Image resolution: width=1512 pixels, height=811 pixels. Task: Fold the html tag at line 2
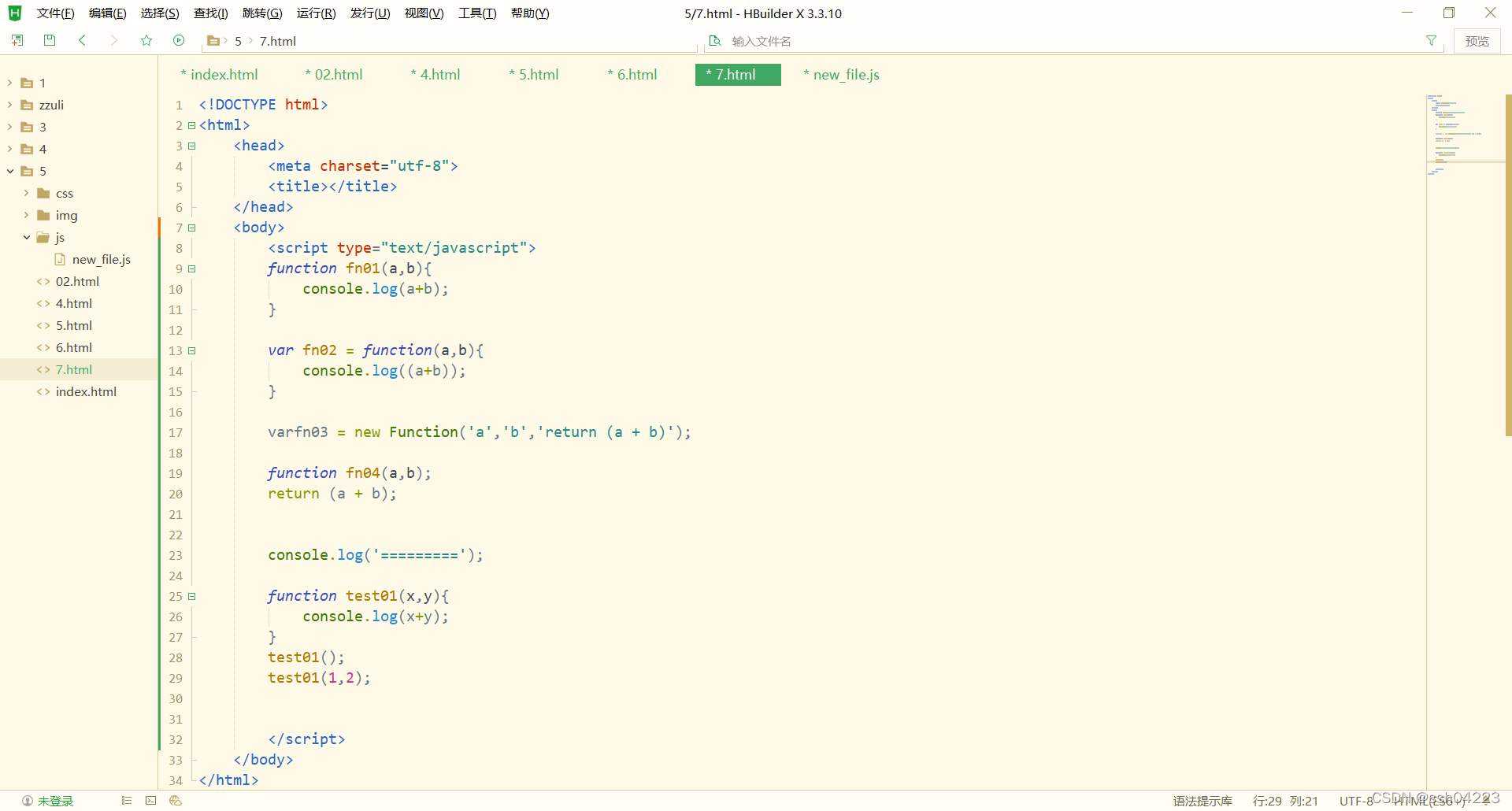[191, 125]
